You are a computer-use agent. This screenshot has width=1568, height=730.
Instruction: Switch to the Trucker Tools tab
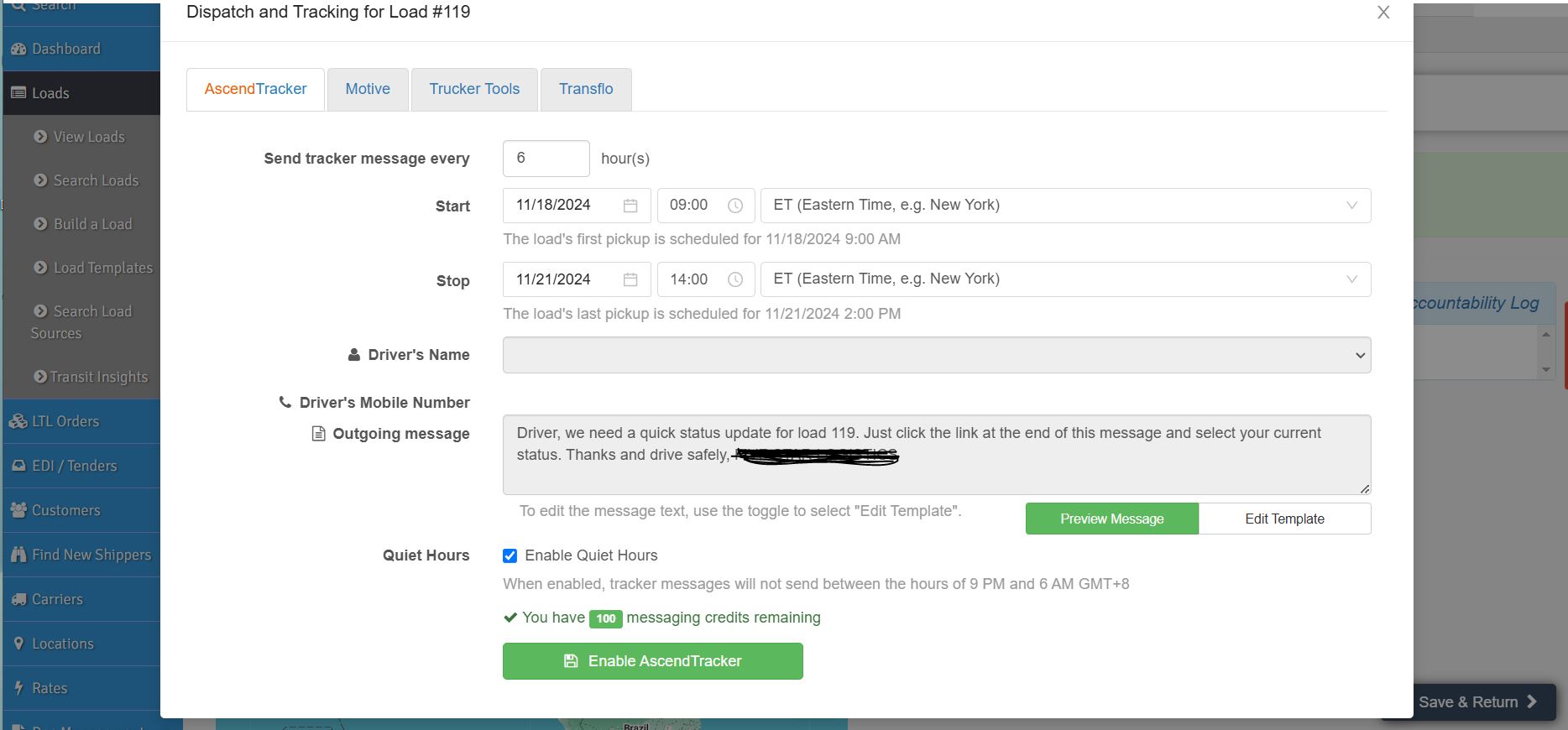click(474, 89)
